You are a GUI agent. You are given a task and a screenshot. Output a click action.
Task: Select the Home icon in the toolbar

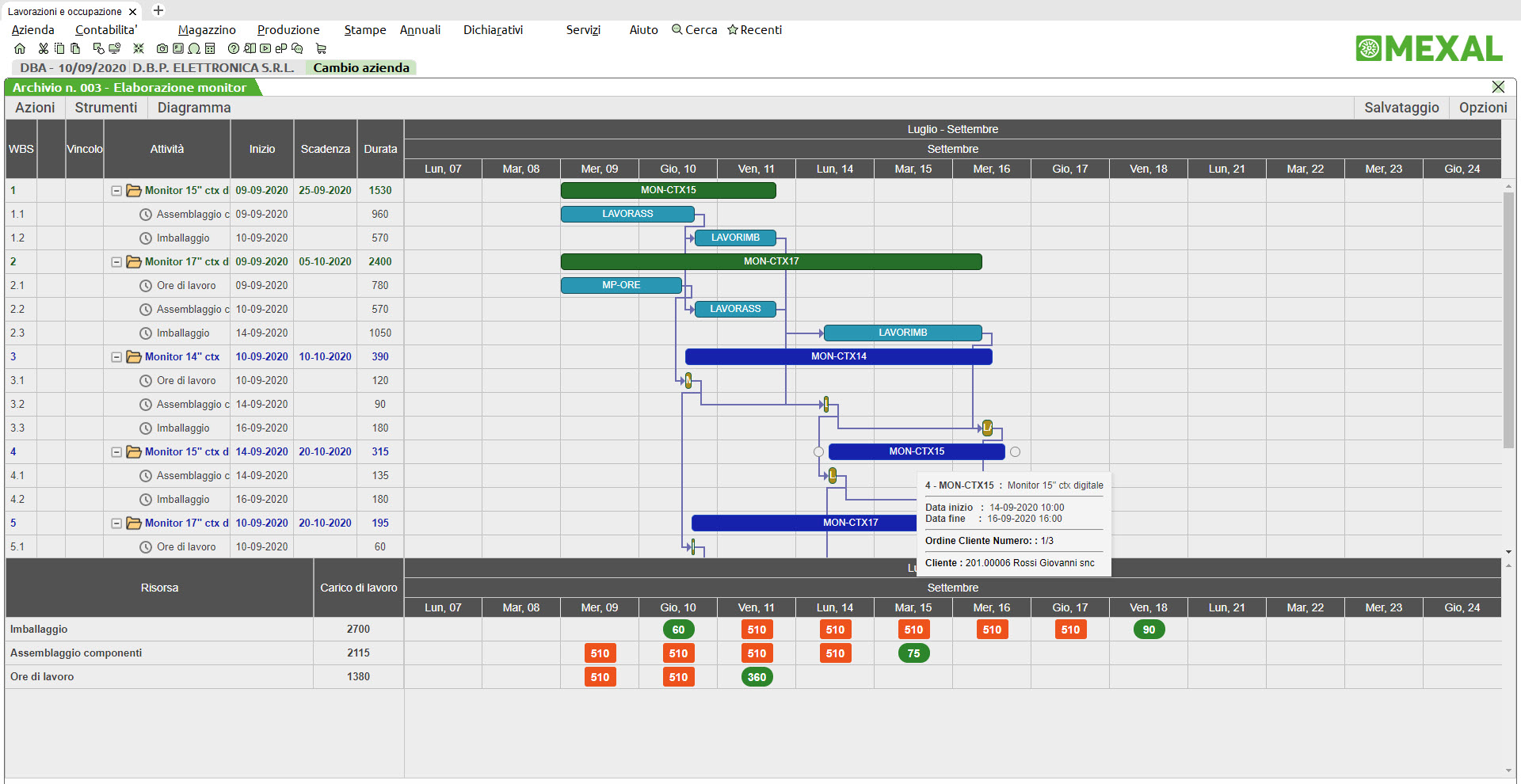coord(20,48)
